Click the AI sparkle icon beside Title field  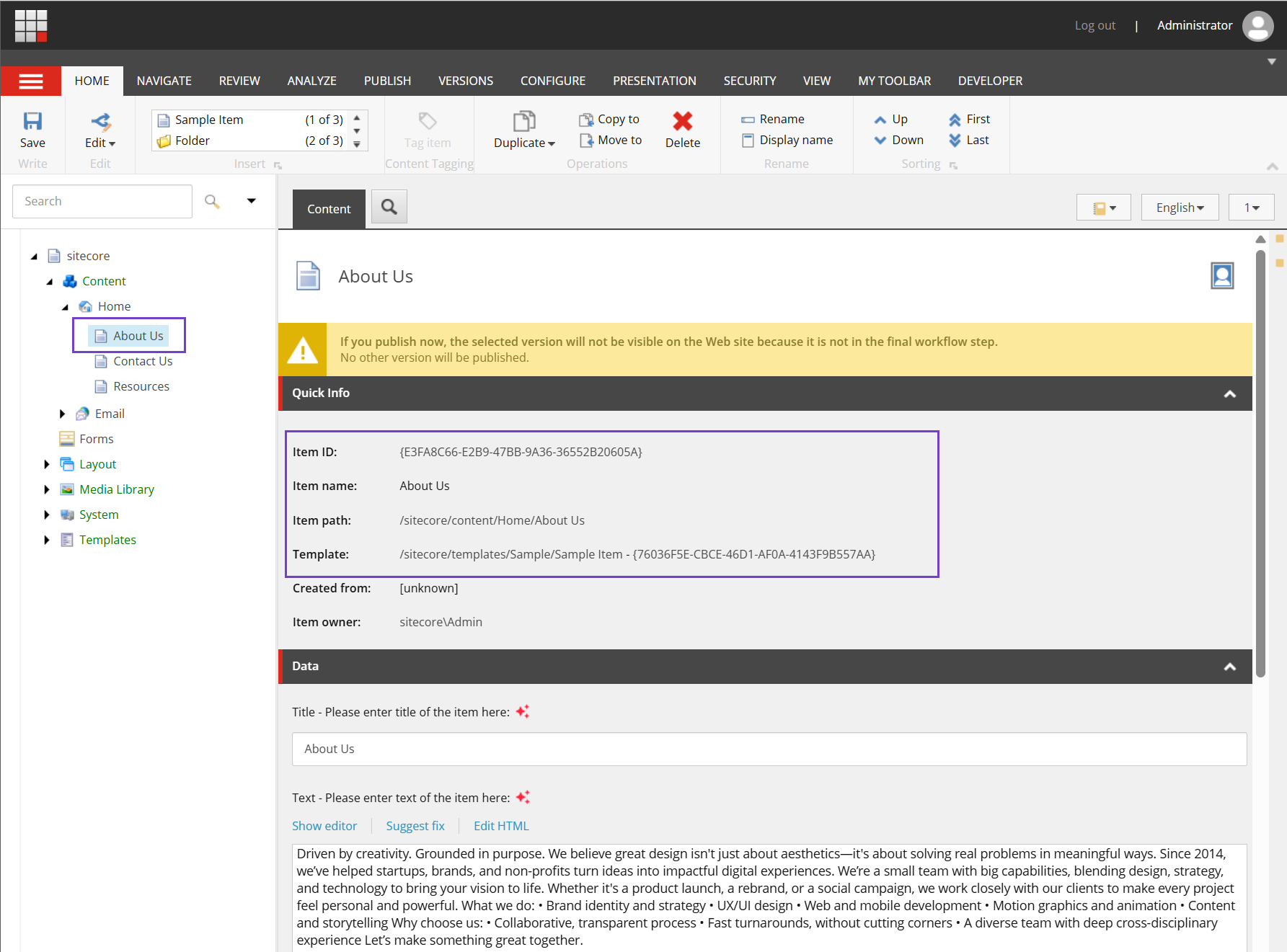pyautogui.click(x=523, y=712)
